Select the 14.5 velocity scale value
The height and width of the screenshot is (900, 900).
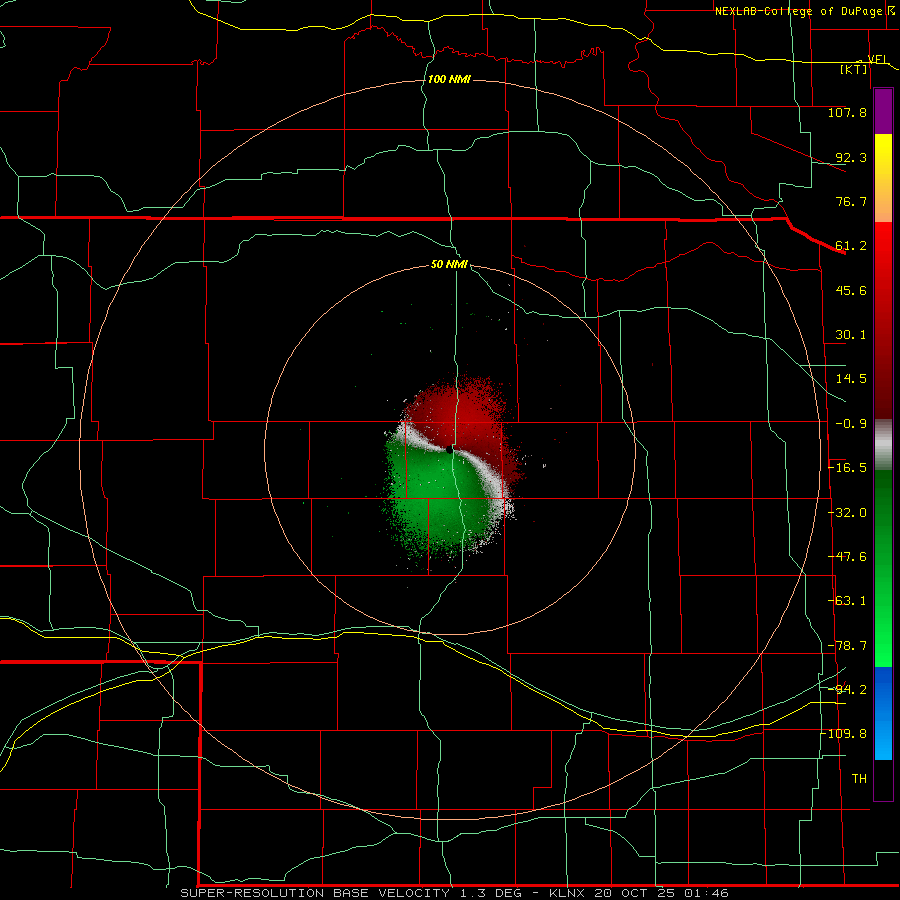[x=851, y=379]
